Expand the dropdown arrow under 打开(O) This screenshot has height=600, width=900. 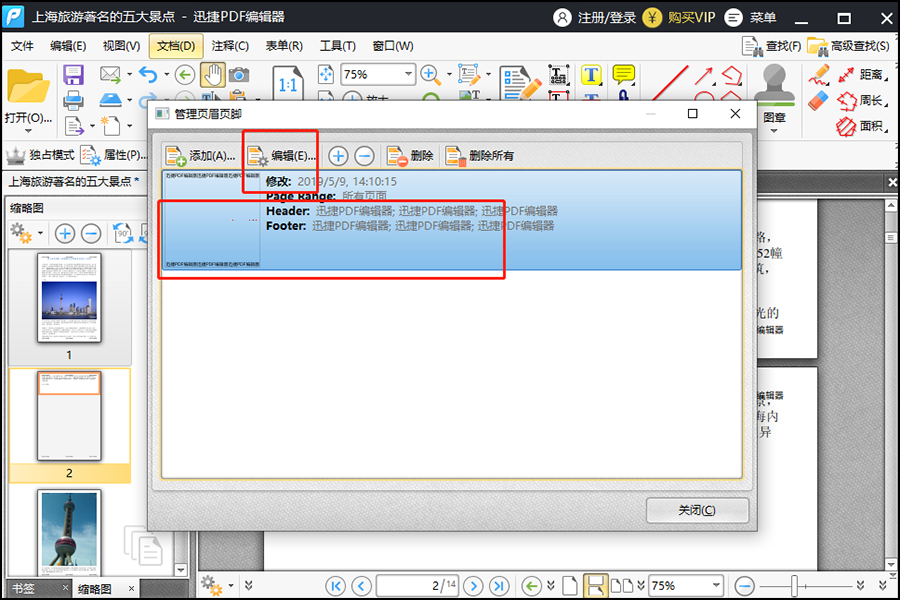pyautogui.click(x=28, y=131)
